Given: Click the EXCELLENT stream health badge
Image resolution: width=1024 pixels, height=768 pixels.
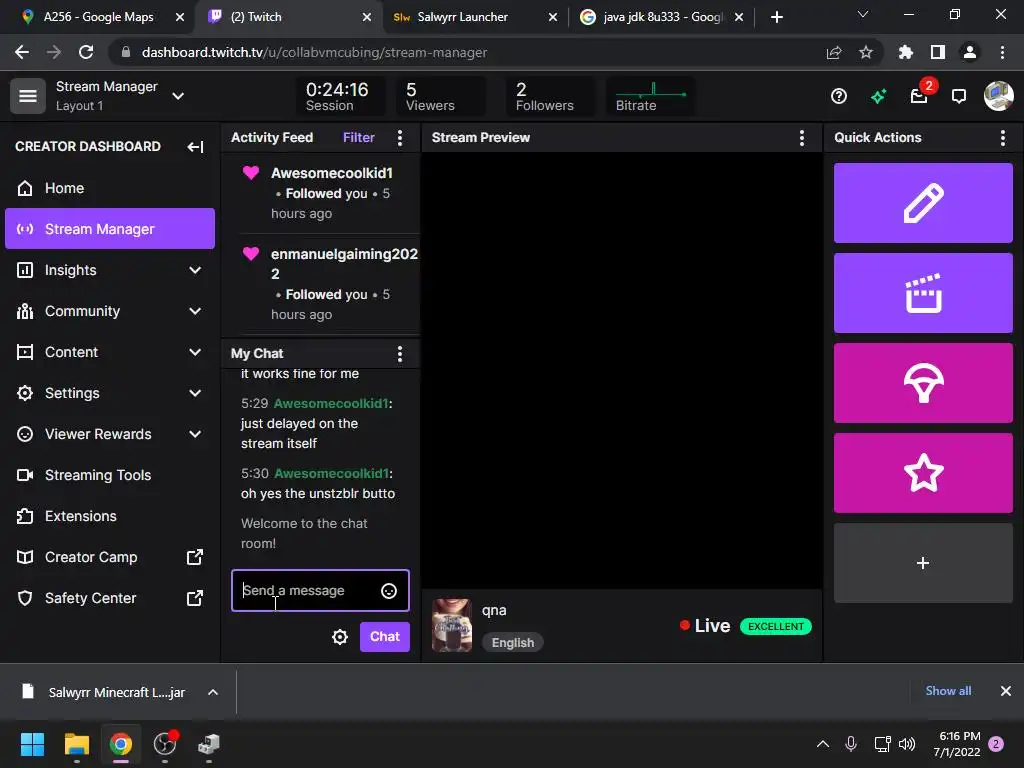Looking at the screenshot, I should click(775, 626).
